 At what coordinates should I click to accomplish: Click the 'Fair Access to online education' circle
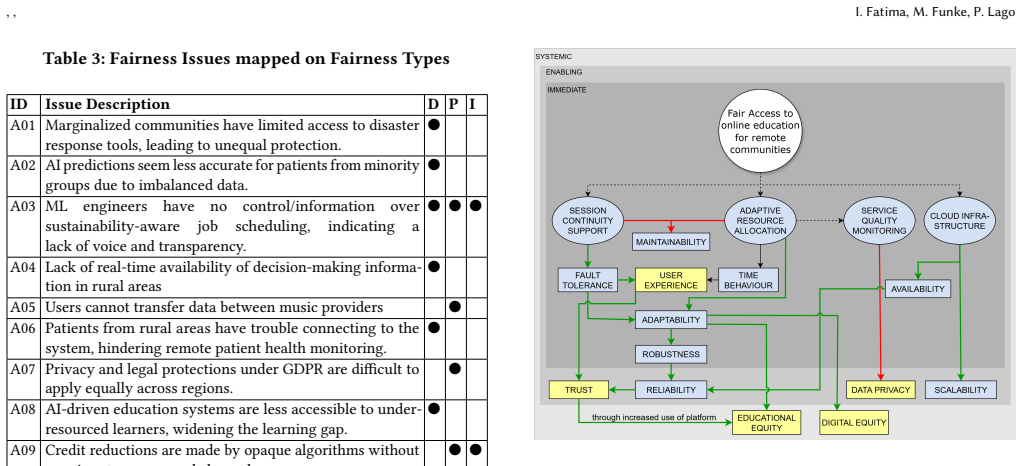(760, 131)
